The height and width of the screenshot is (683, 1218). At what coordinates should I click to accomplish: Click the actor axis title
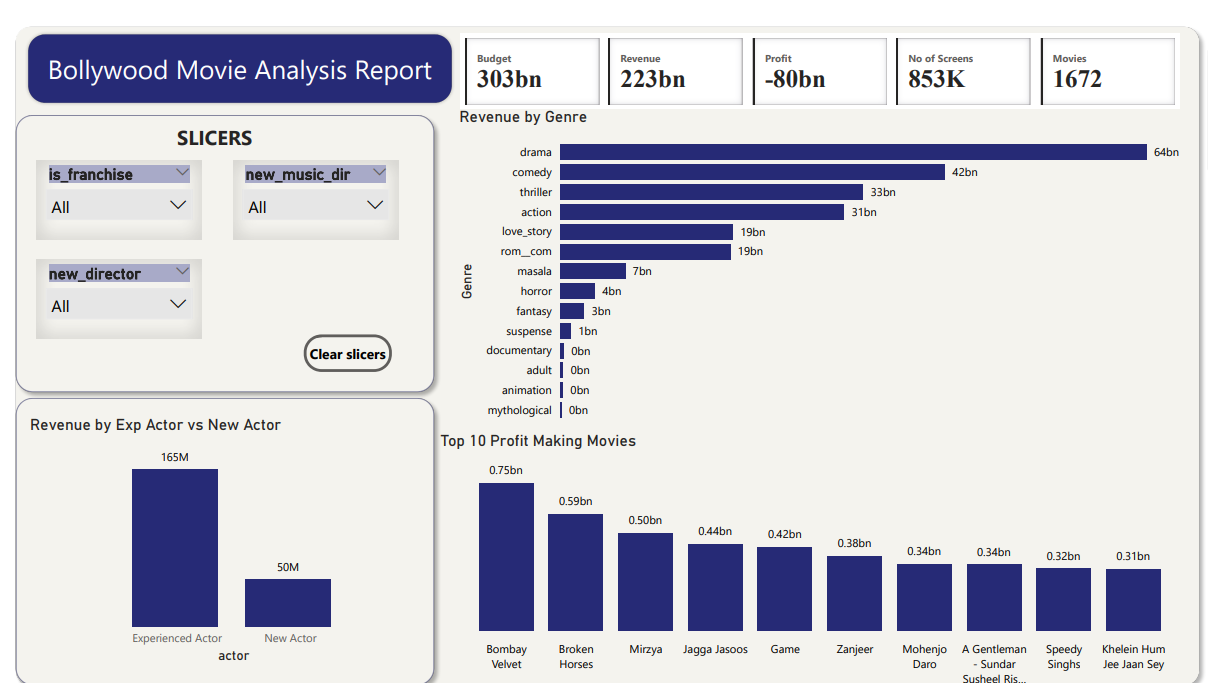[x=233, y=656]
